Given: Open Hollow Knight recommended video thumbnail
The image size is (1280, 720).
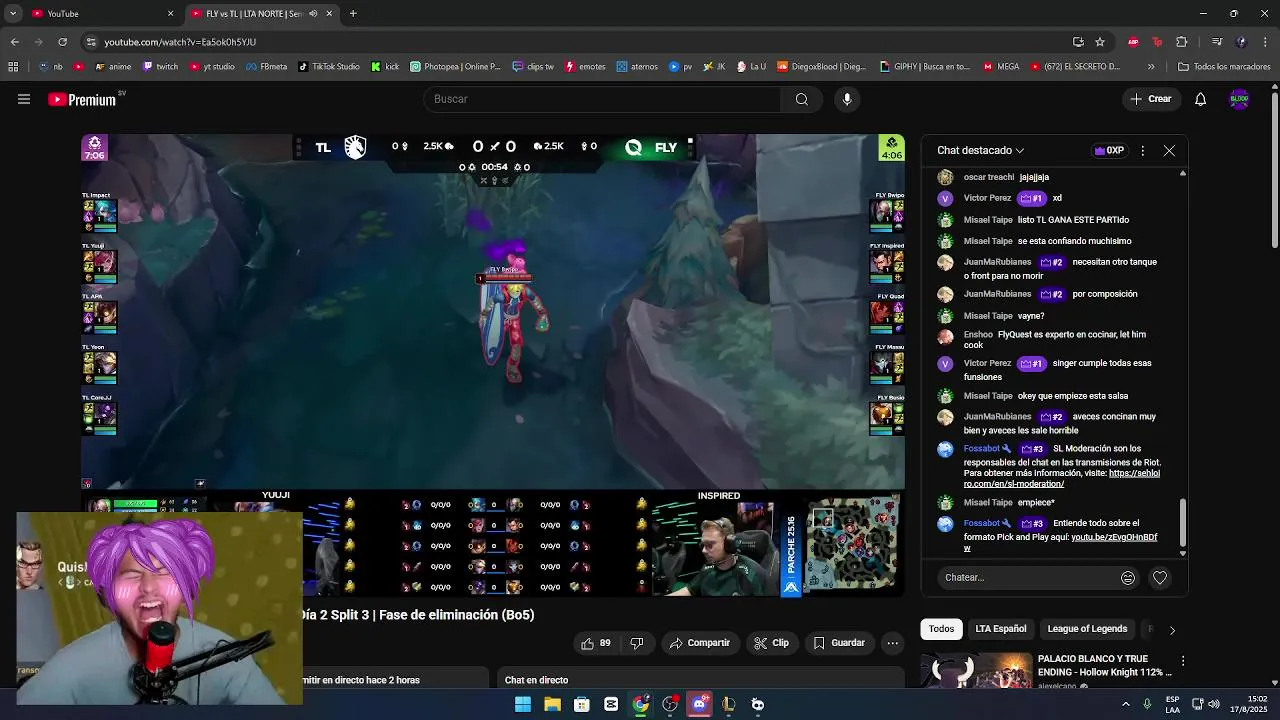Looking at the screenshot, I should 977,670.
